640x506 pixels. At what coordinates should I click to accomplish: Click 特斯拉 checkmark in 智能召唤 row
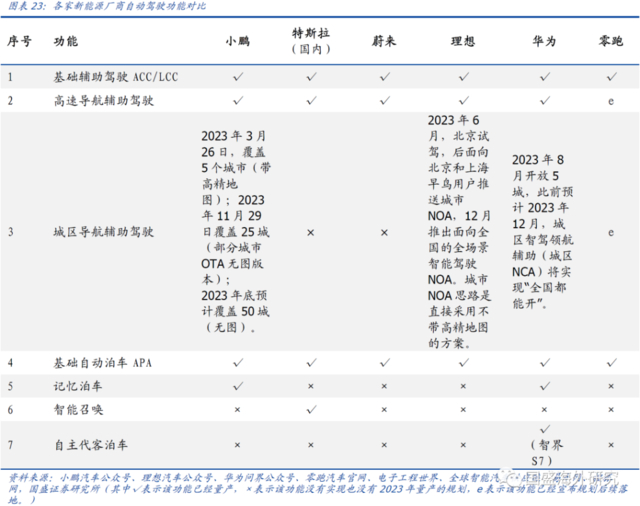click(311, 409)
